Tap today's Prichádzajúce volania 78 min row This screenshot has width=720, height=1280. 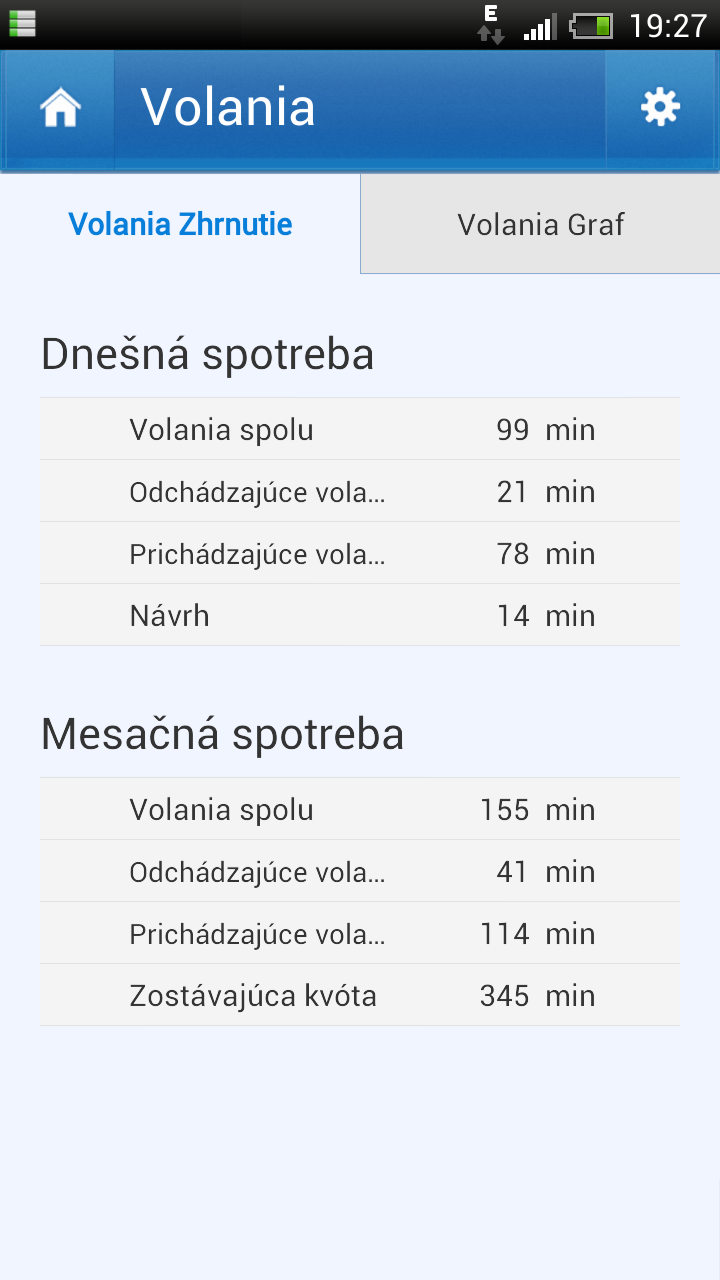coord(360,554)
